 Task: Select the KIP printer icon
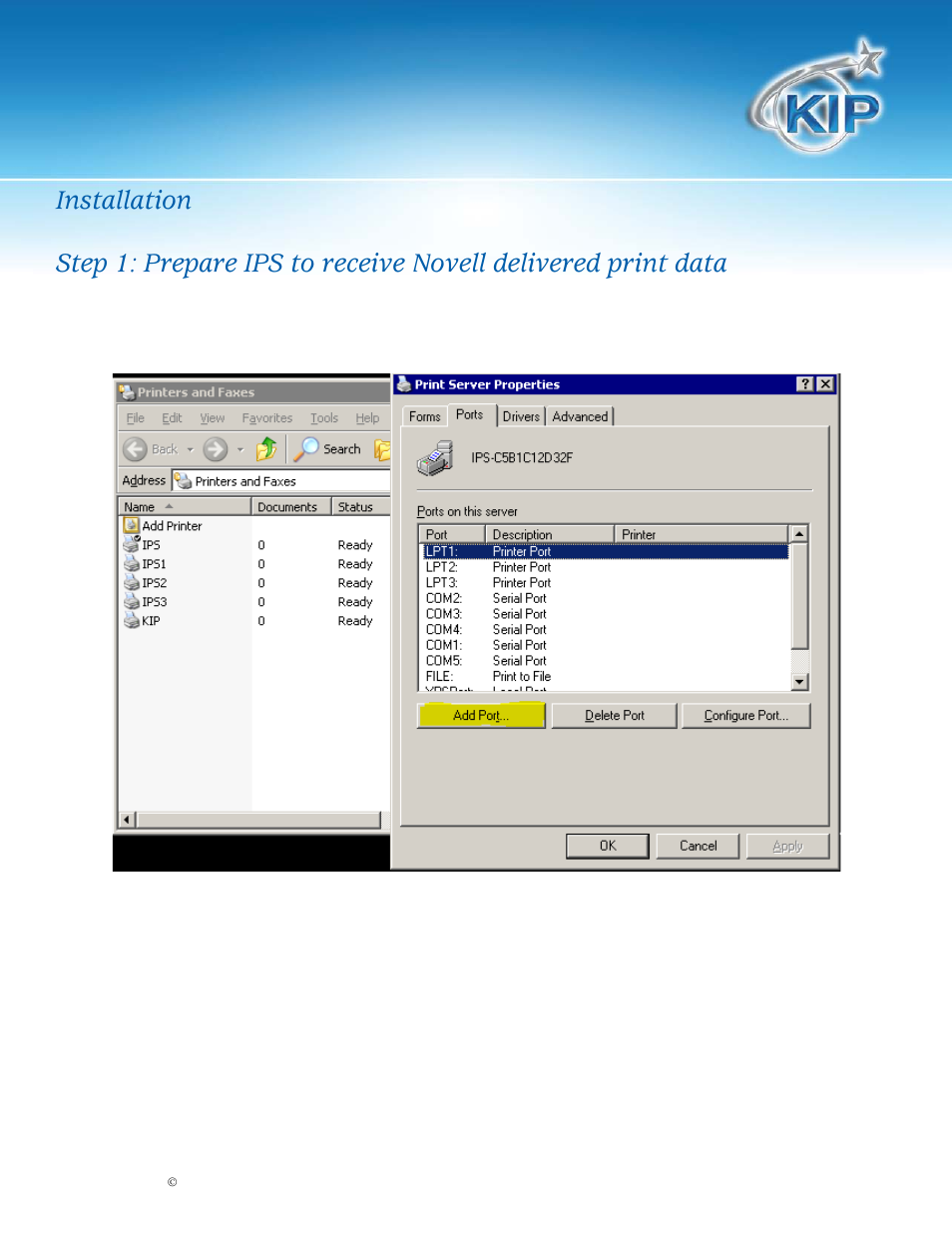click(x=131, y=620)
